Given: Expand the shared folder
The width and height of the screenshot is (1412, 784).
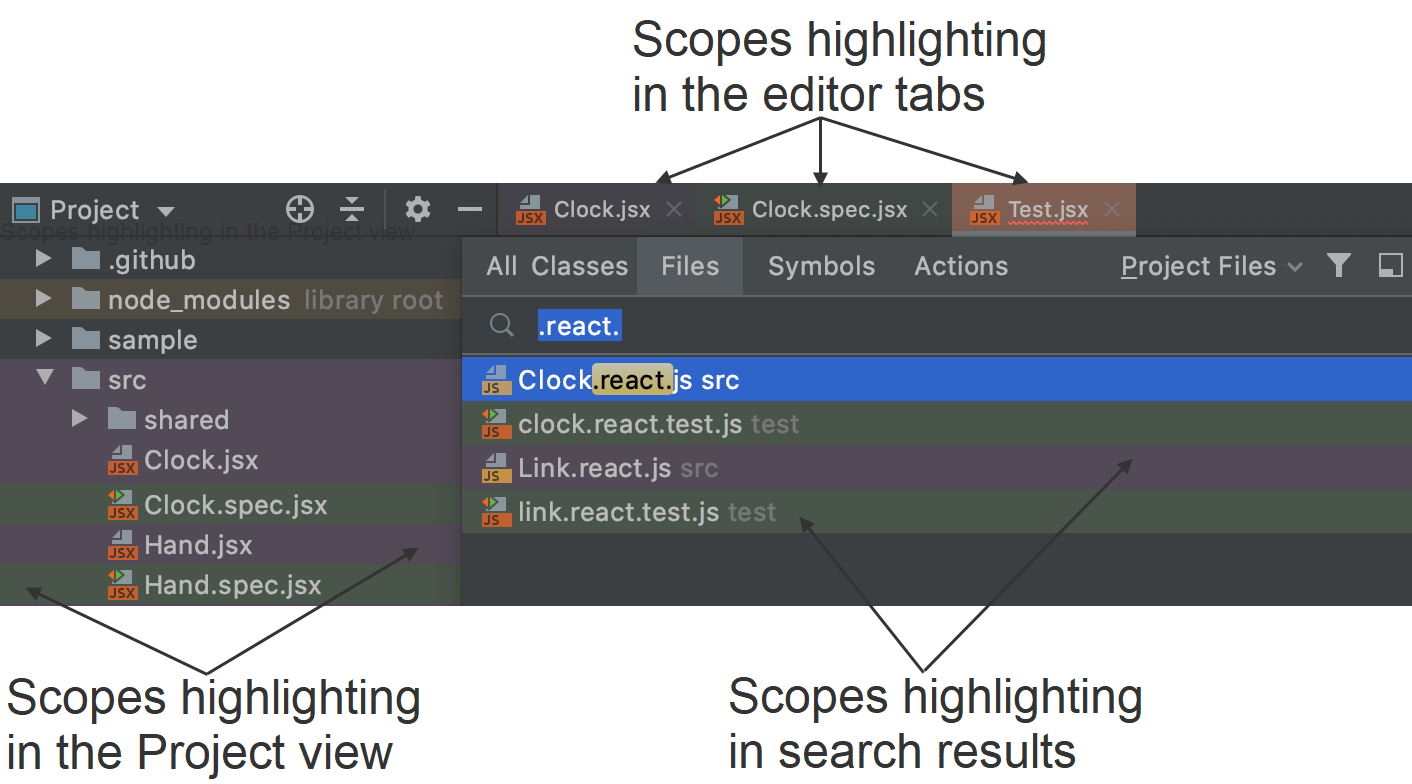Looking at the screenshot, I should 78,419.
